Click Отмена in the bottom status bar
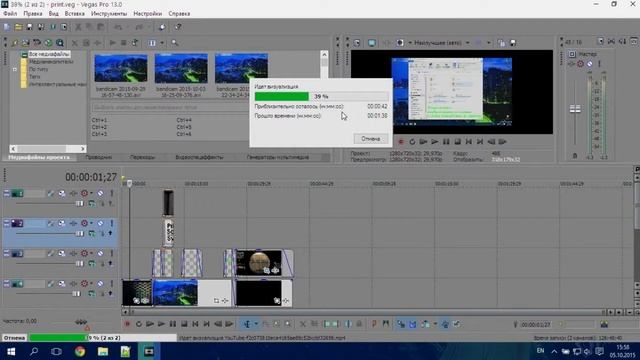Image resolution: width=640 pixels, height=360 pixels. click(15, 338)
